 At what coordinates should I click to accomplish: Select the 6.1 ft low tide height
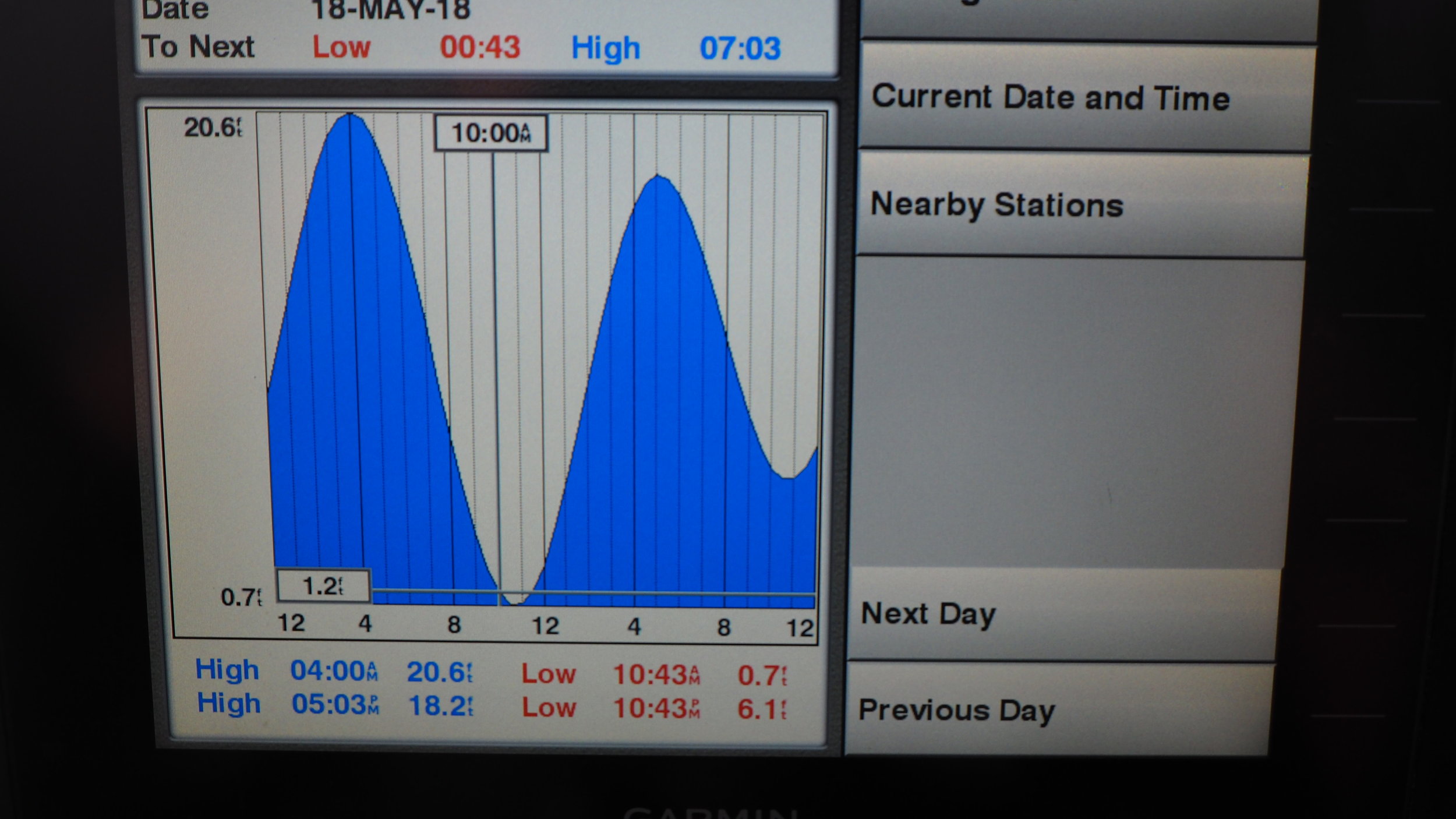pos(762,709)
